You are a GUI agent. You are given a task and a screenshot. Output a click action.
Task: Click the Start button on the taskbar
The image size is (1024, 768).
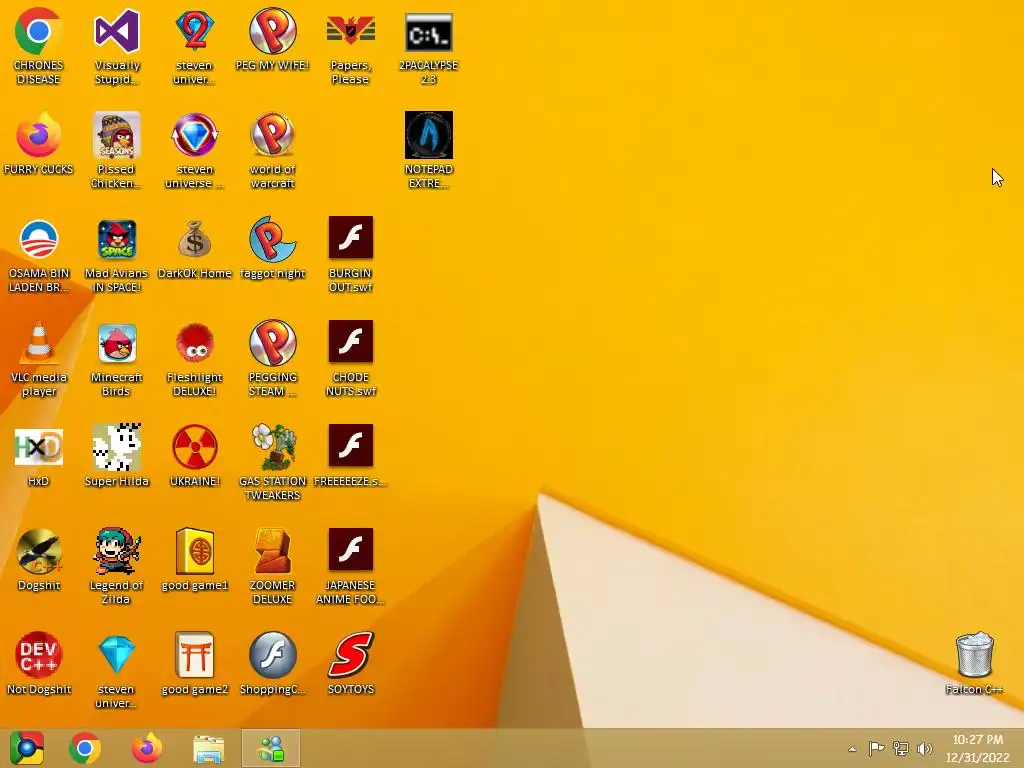tap(27, 748)
